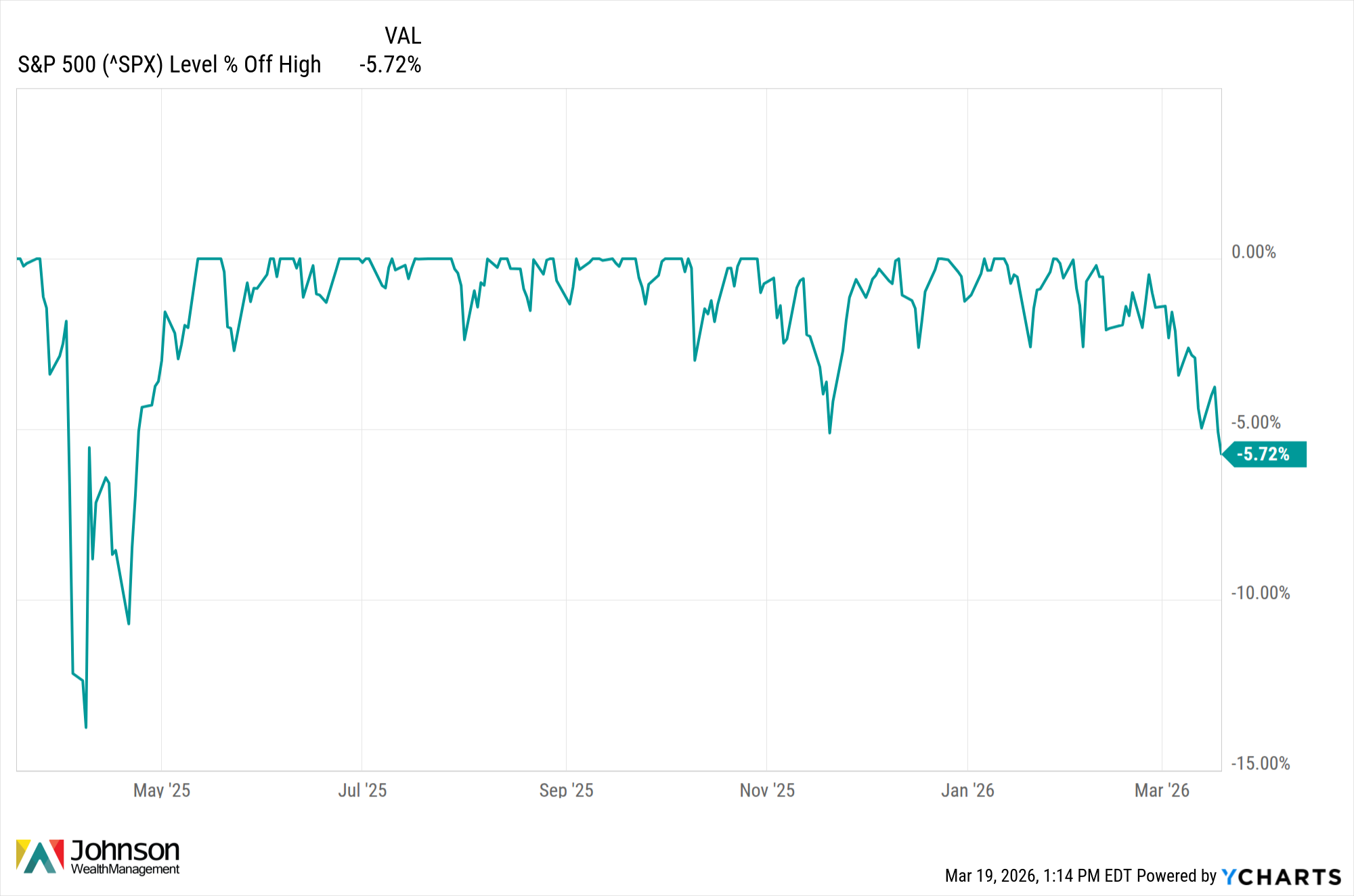Pick the Nov '25 date label
The height and width of the screenshot is (896, 1354).
pos(767,790)
